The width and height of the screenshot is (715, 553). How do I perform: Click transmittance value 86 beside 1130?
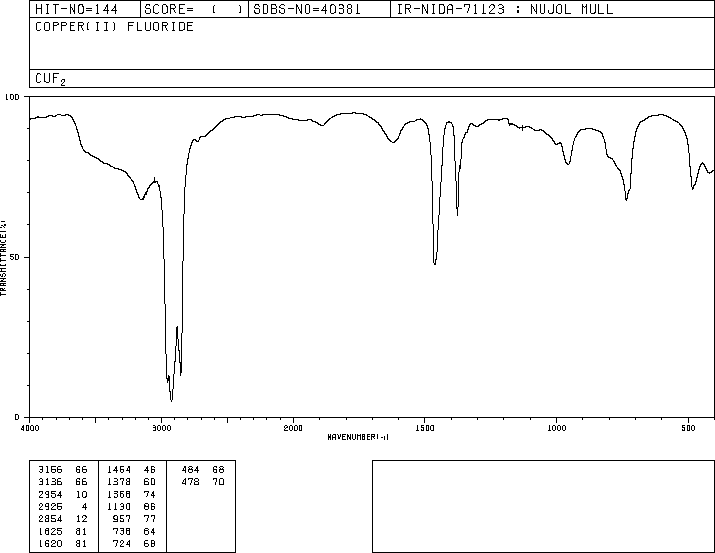tap(150, 506)
